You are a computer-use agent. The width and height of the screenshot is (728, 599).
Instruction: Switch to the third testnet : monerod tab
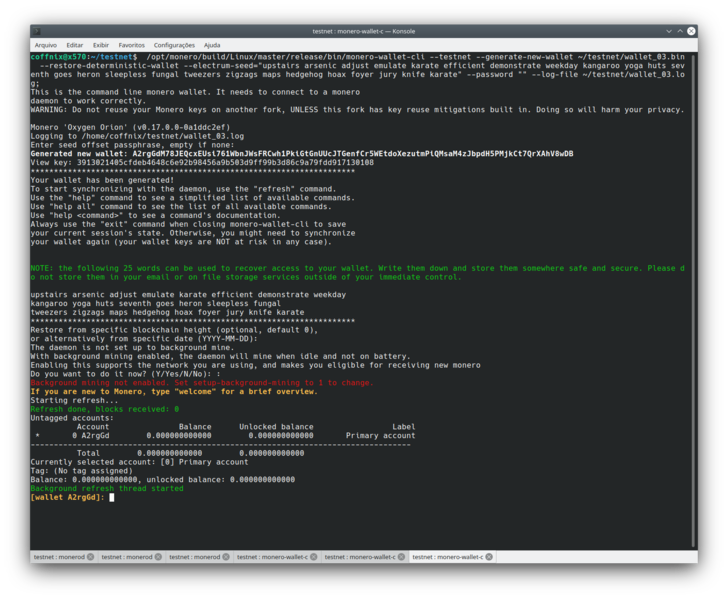click(194, 557)
